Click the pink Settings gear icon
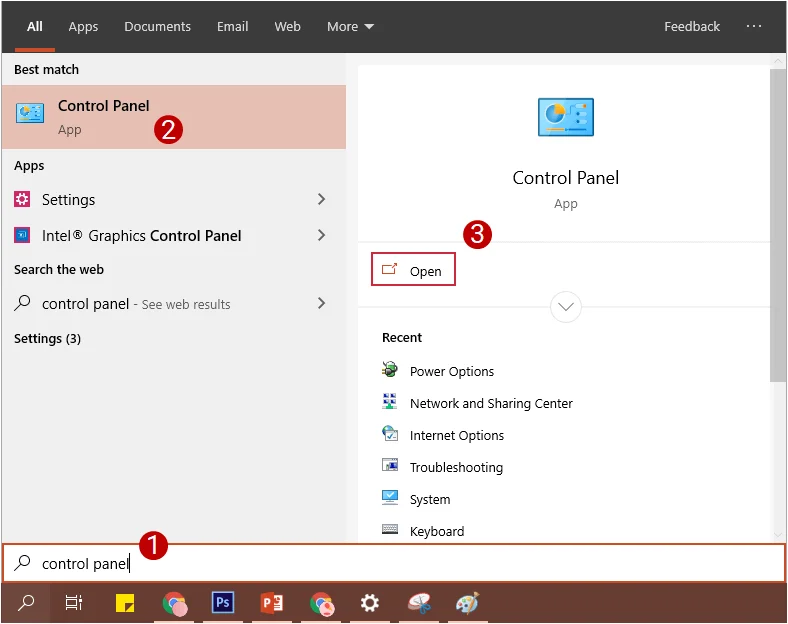 [x=22, y=199]
